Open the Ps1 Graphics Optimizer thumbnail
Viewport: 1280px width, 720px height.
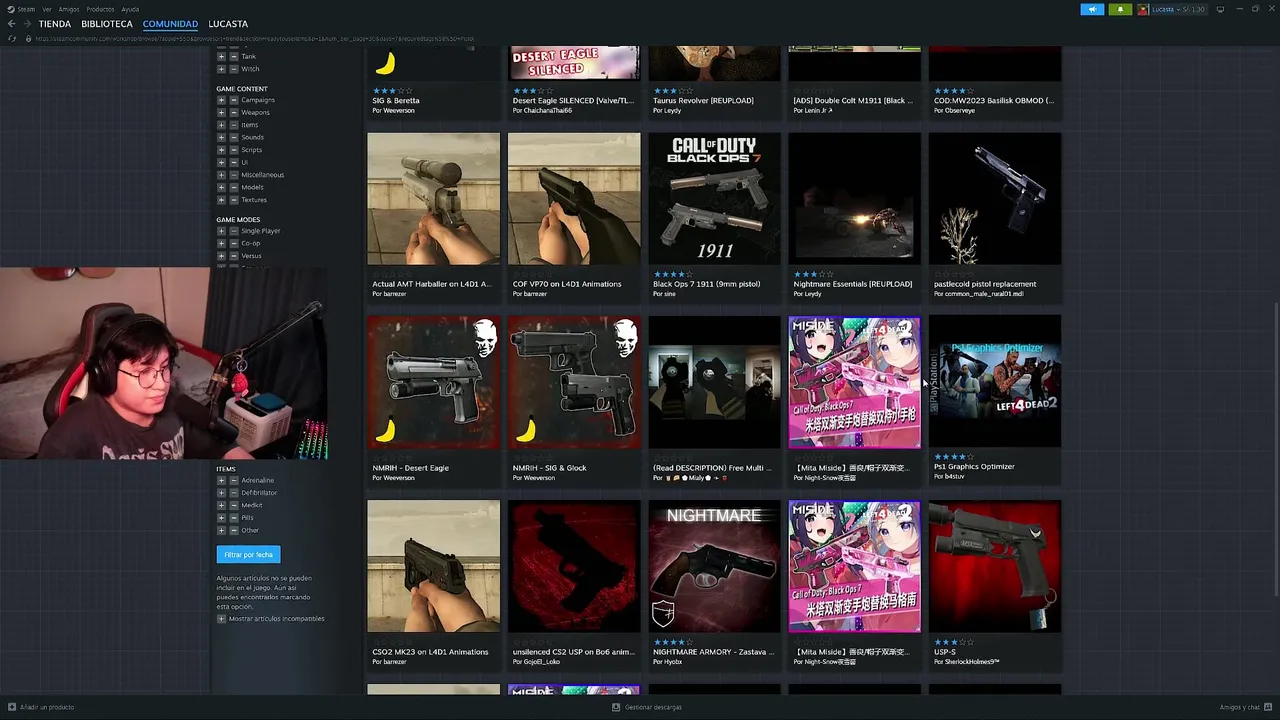[995, 382]
